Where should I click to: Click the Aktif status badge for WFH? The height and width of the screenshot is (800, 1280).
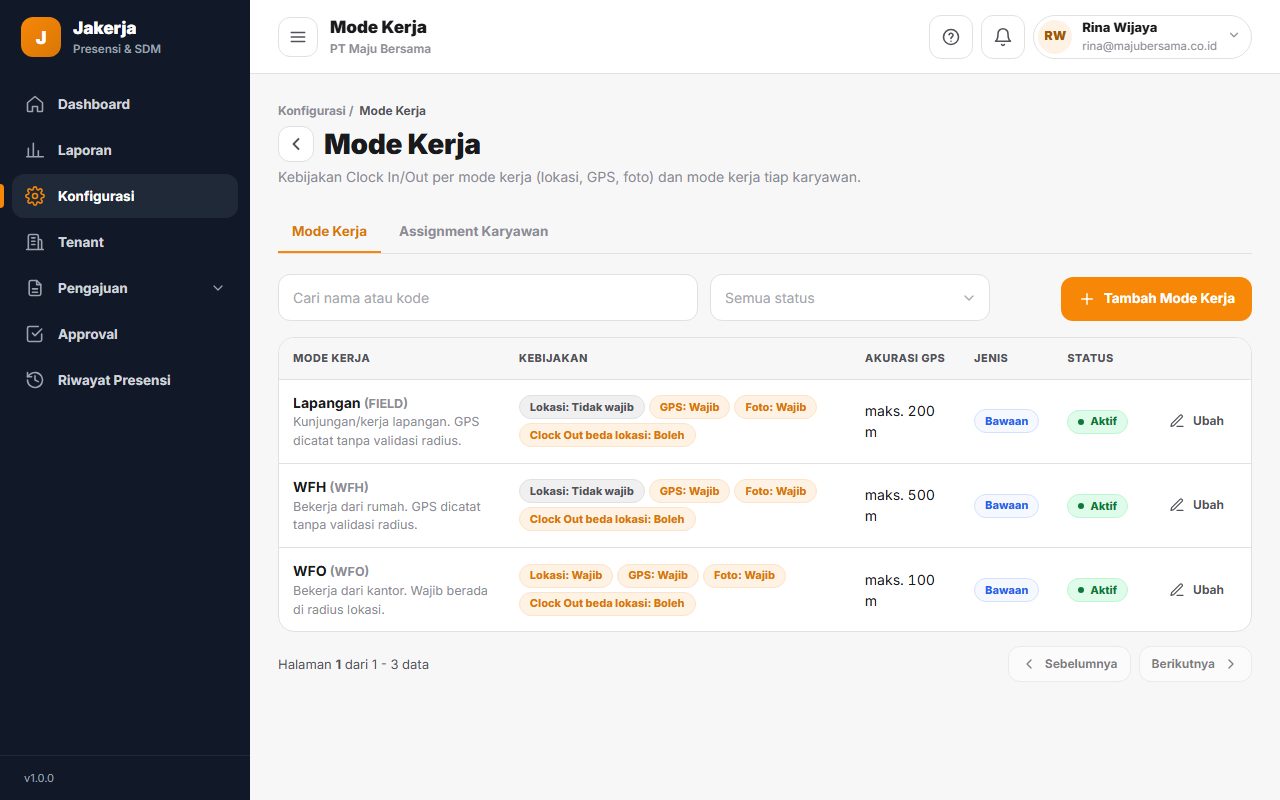tap(1097, 506)
